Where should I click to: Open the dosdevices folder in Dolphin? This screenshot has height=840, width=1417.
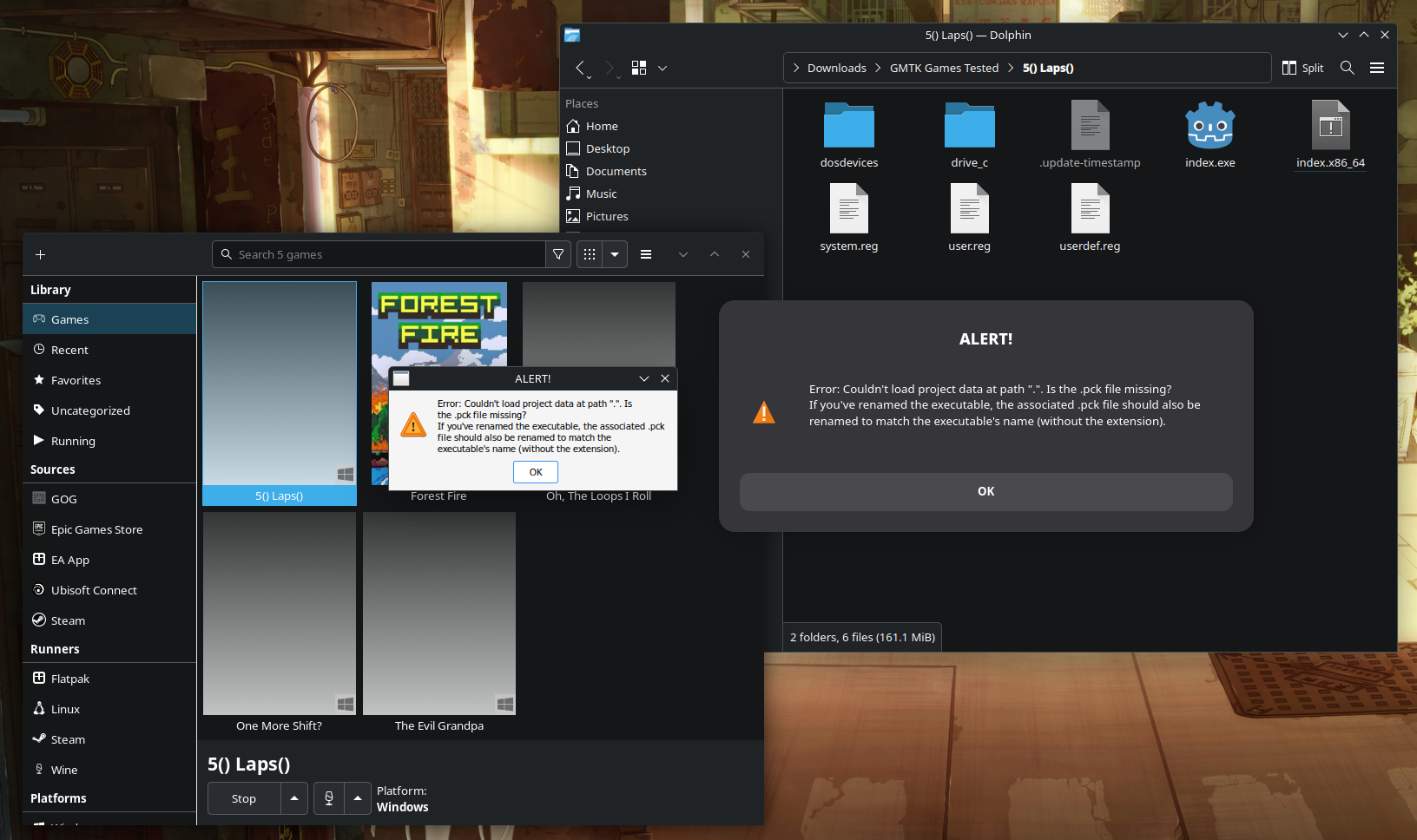pos(849,125)
